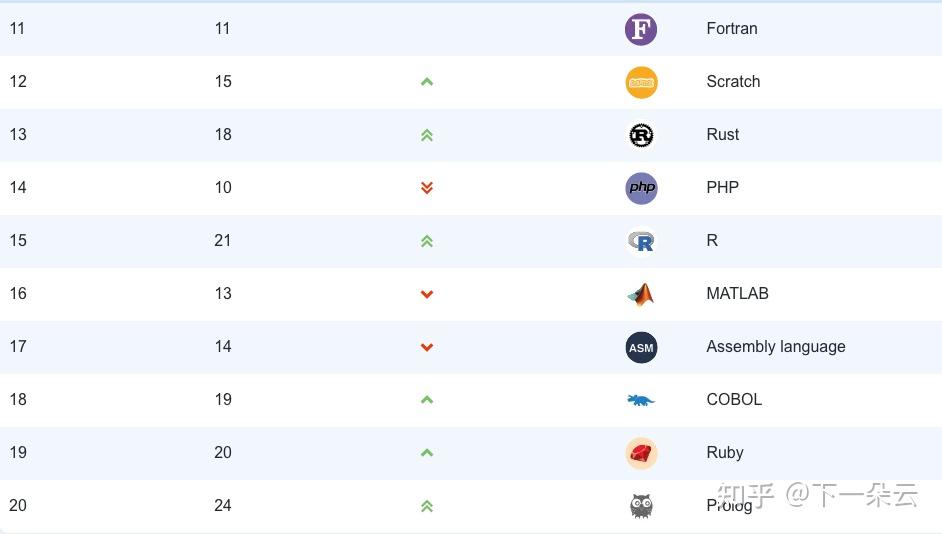
Task: Click the MATLAB logo icon
Action: pyautogui.click(x=641, y=294)
